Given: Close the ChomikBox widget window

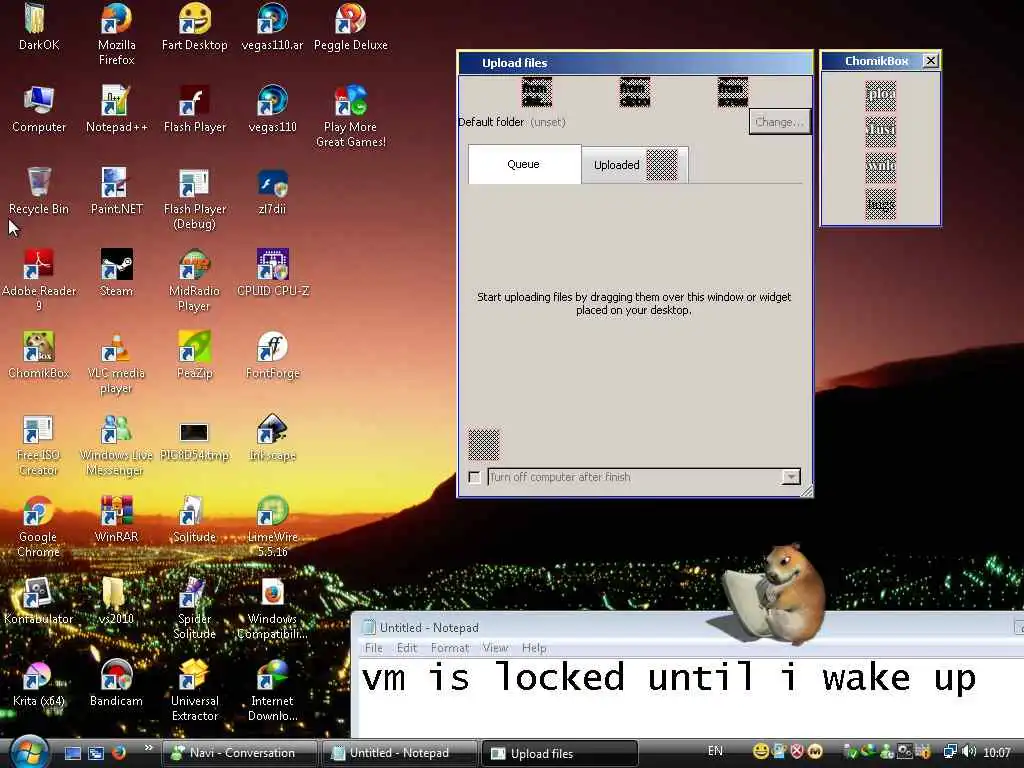Looking at the screenshot, I should (931, 61).
